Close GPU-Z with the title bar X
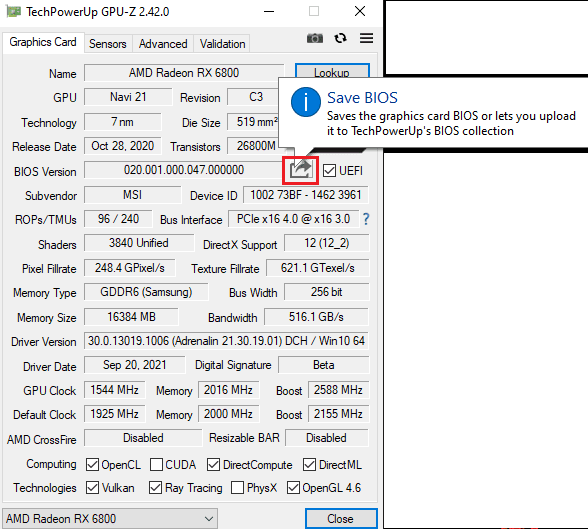 coord(360,12)
